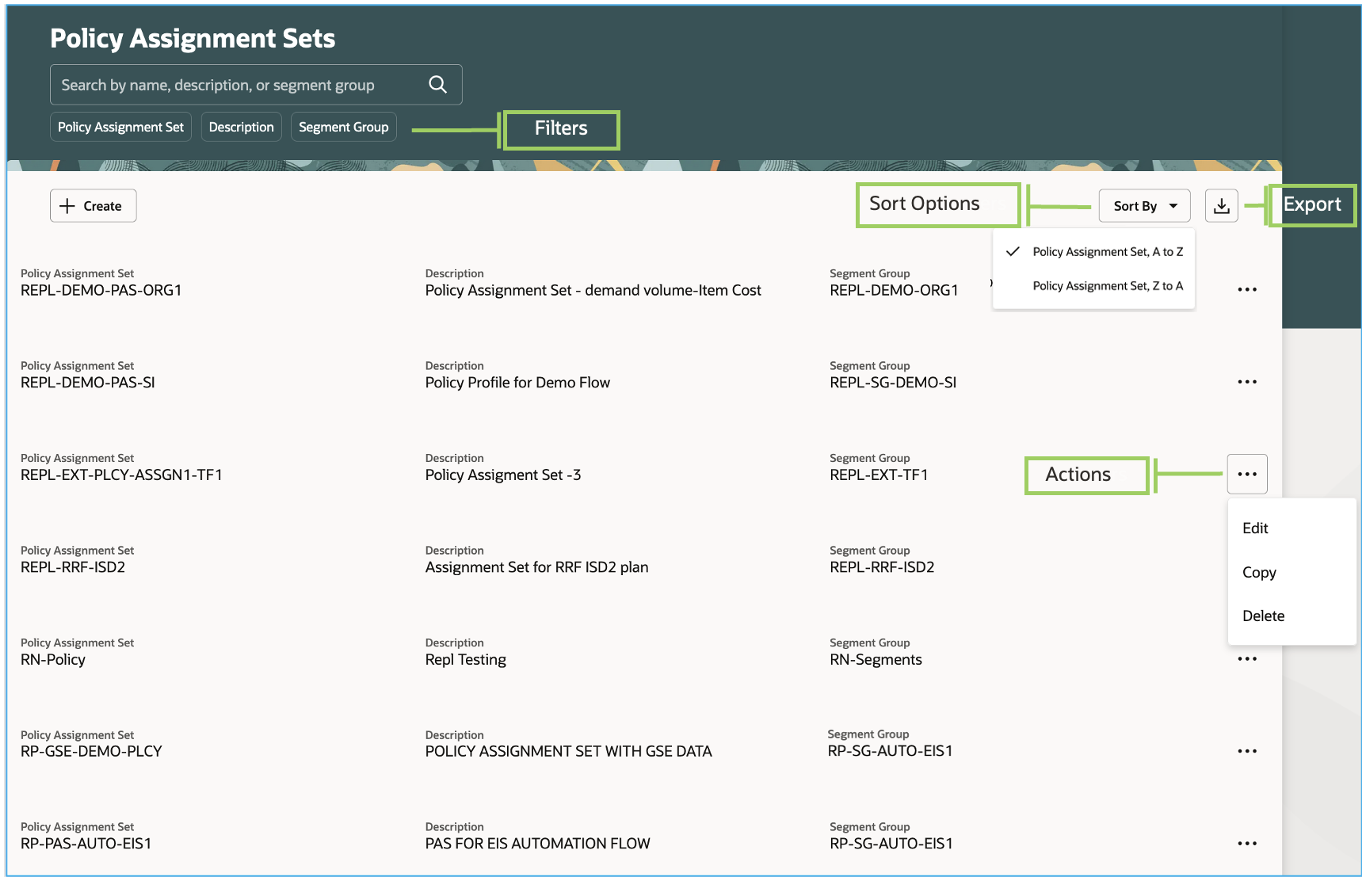The image size is (1366, 880).
Task: Click the Create button
Action: pos(93,206)
